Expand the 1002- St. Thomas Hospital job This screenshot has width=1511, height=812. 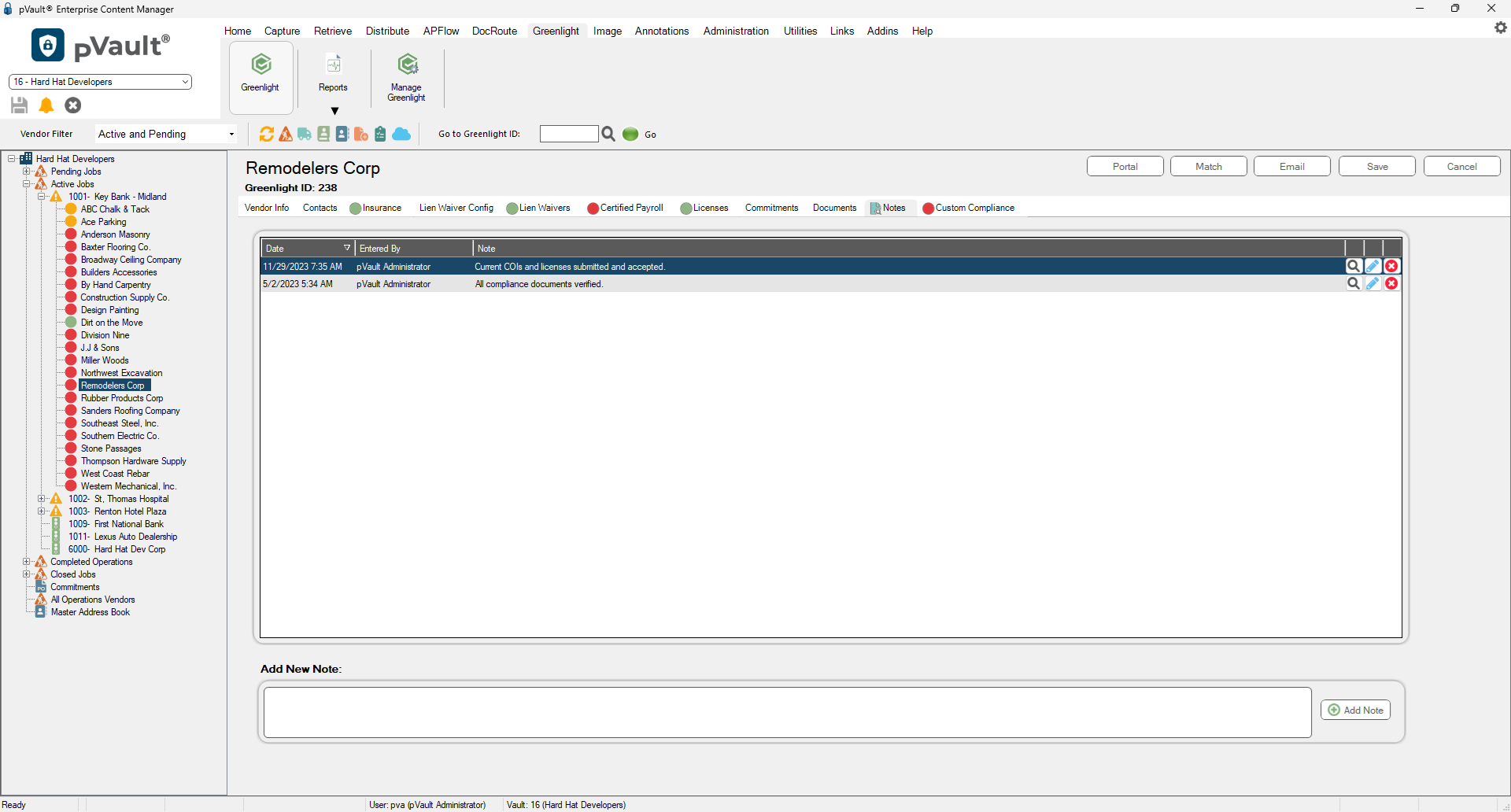click(x=42, y=499)
